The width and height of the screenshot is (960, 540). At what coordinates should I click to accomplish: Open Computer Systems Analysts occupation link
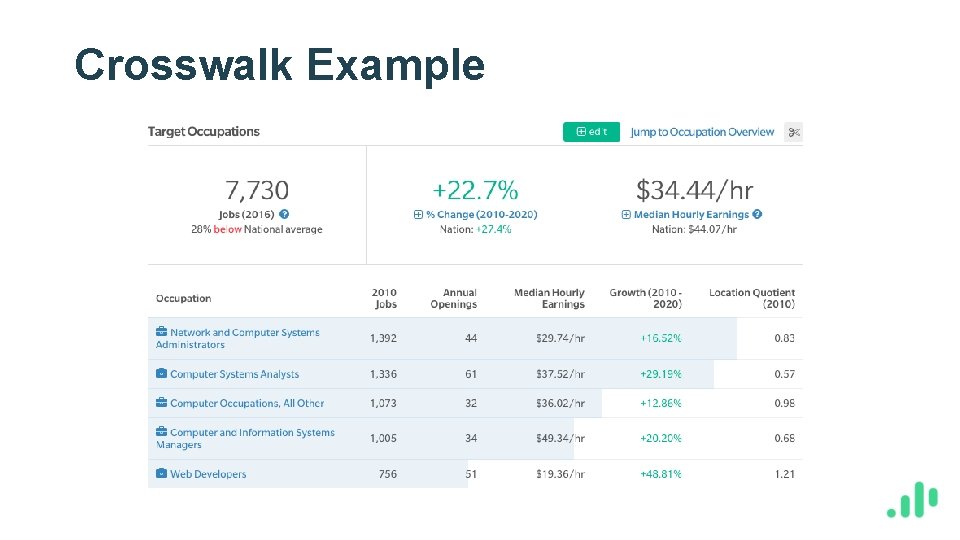click(x=234, y=374)
